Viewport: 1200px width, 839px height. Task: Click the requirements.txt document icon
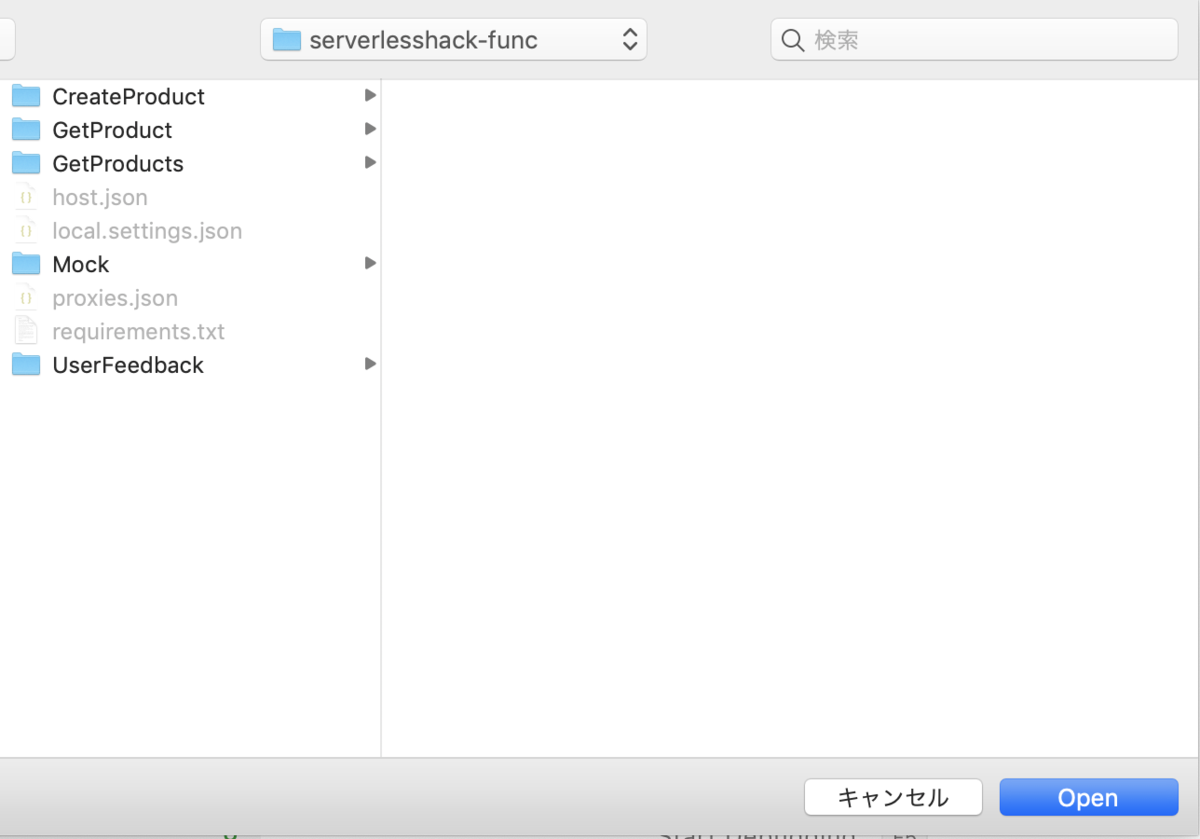pyautogui.click(x=26, y=331)
